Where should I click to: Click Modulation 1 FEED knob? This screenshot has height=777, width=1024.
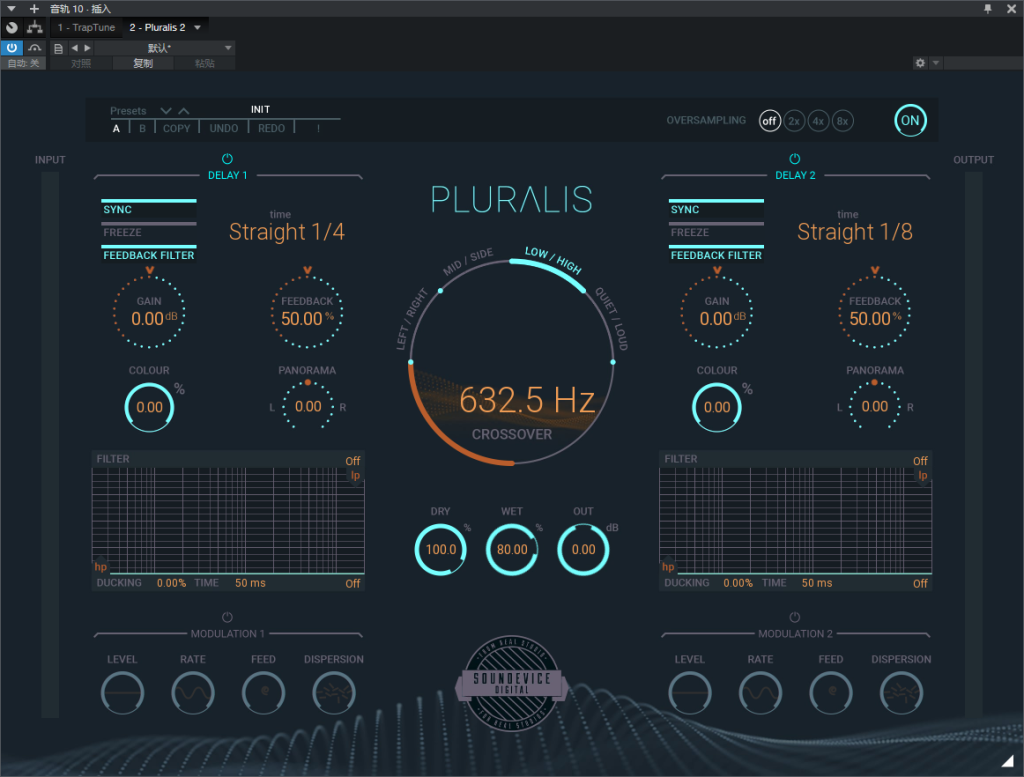263,693
